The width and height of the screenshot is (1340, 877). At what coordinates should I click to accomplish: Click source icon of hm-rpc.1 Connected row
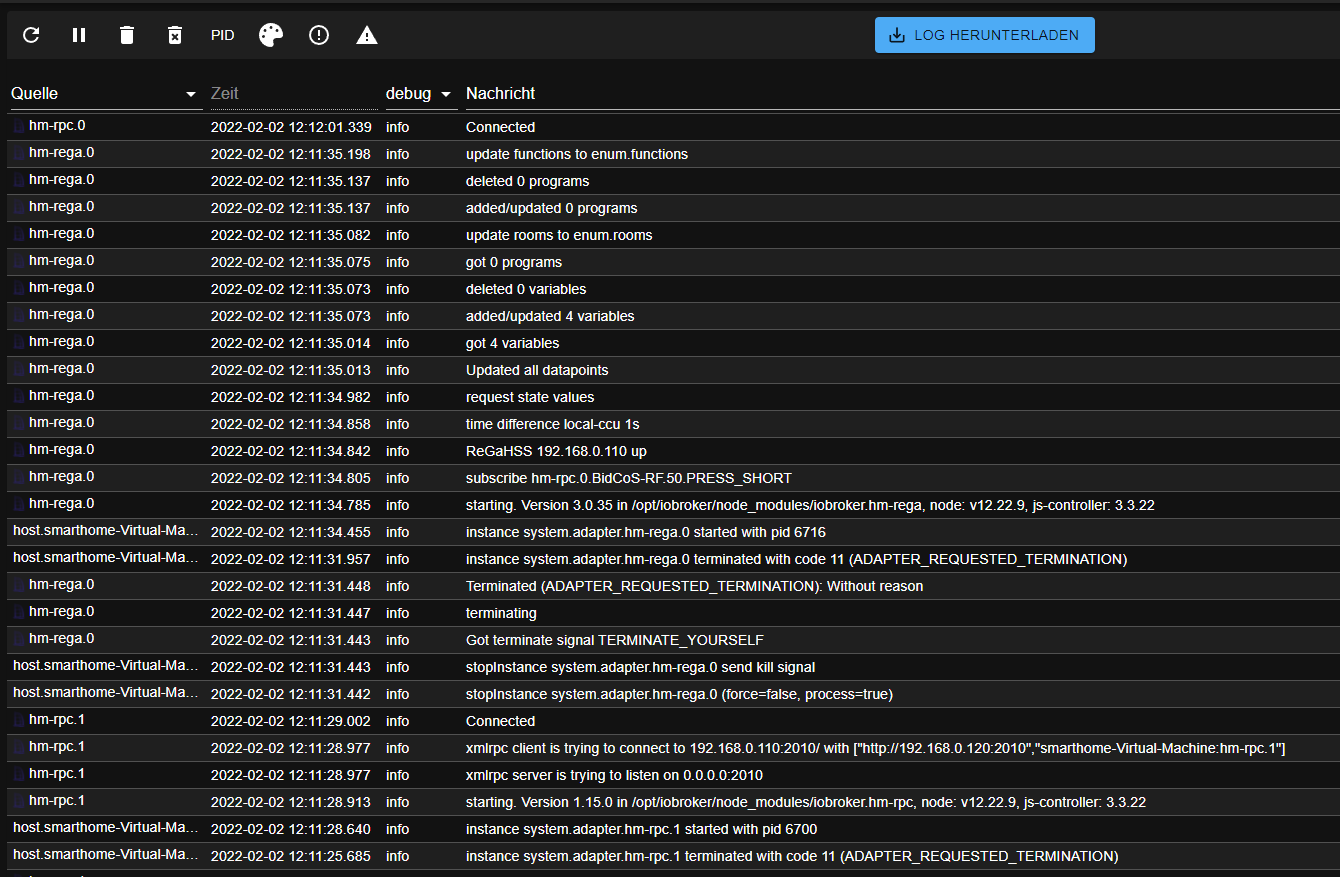coord(19,720)
